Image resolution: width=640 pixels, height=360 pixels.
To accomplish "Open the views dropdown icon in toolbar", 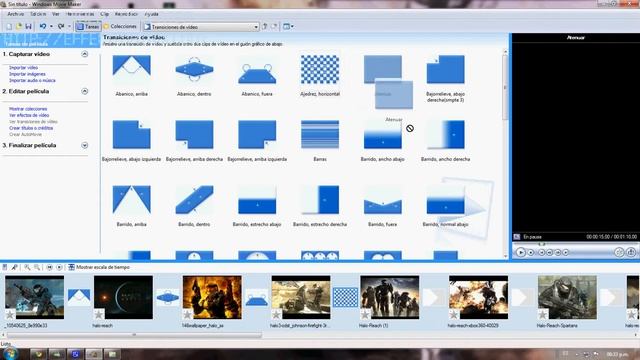I will [288, 27].
